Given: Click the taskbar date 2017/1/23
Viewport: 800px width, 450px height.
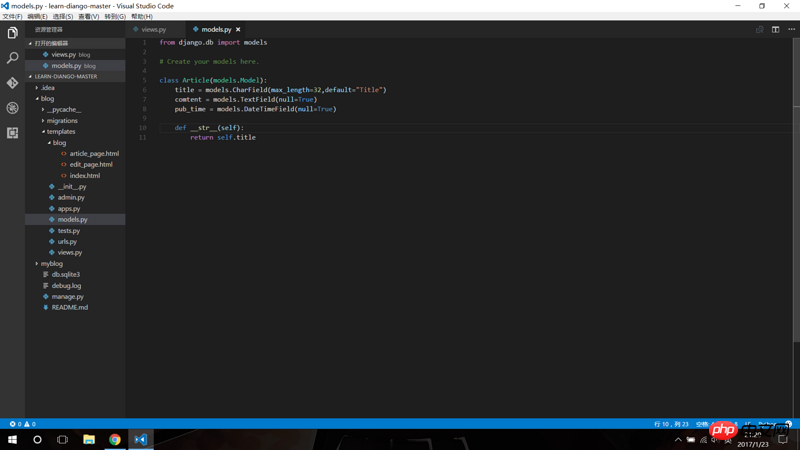Looking at the screenshot, I should tap(753, 444).
